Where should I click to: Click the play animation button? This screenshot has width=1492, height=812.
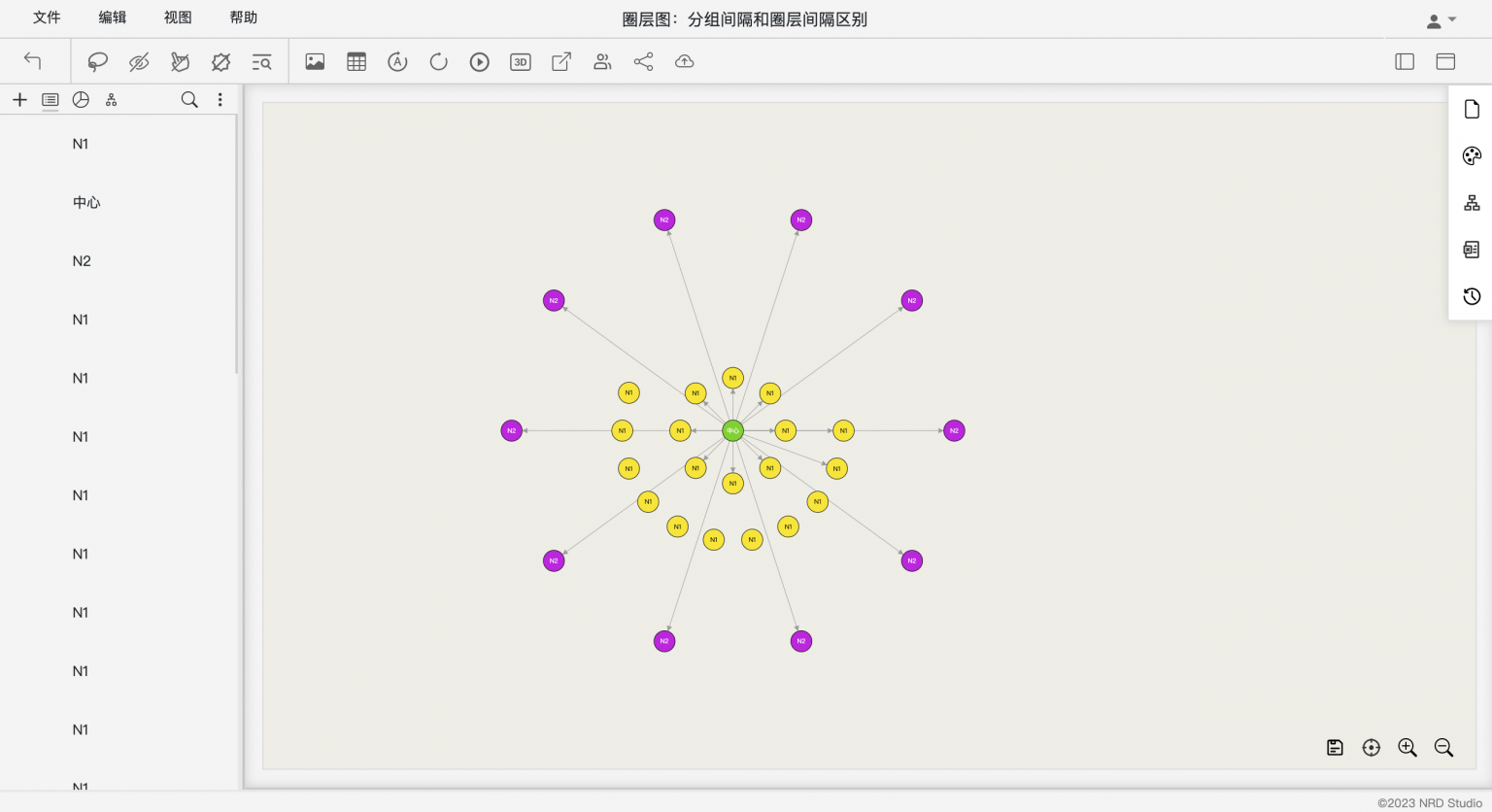[480, 62]
